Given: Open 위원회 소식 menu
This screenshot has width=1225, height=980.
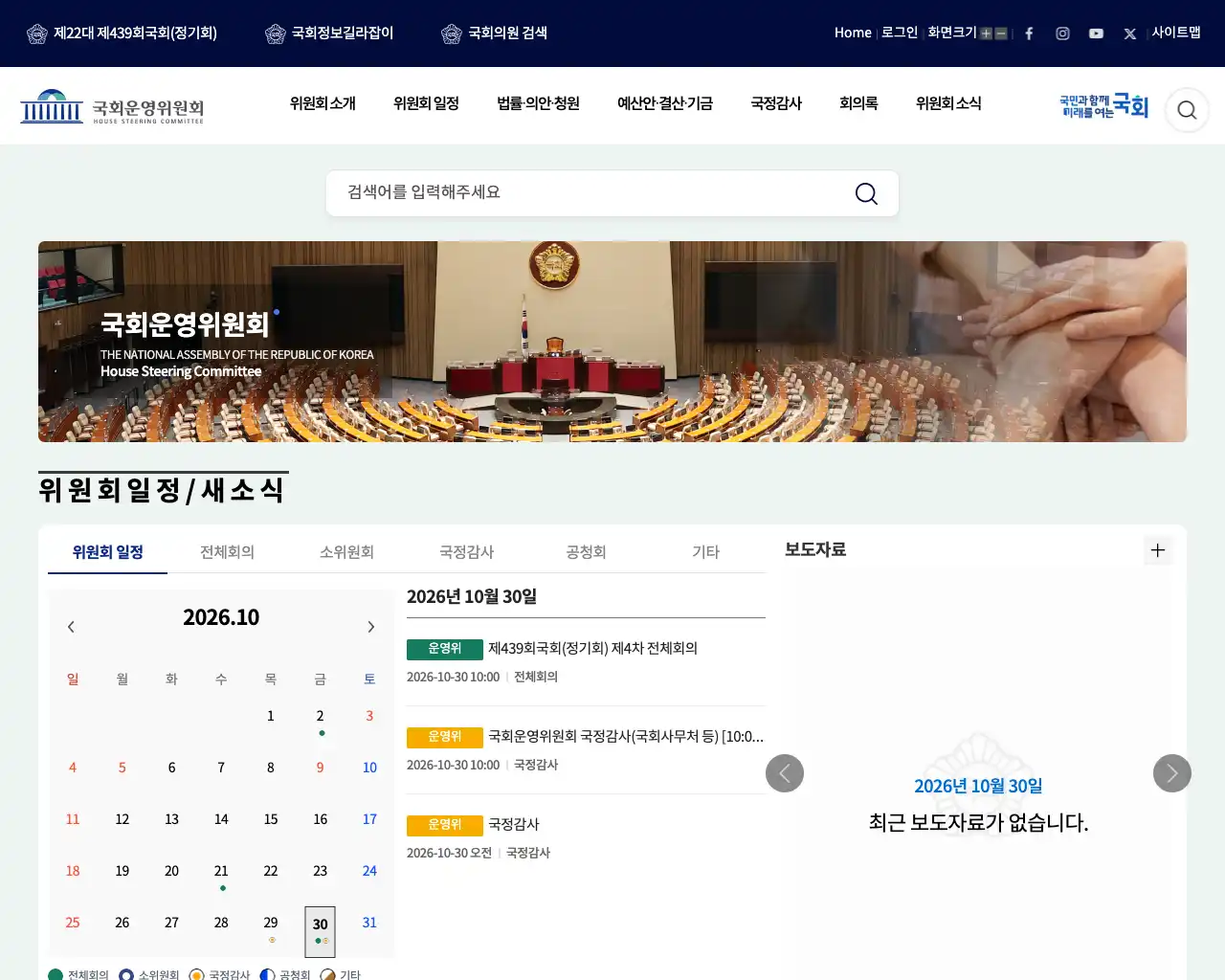Looking at the screenshot, I should pos(948,103).
